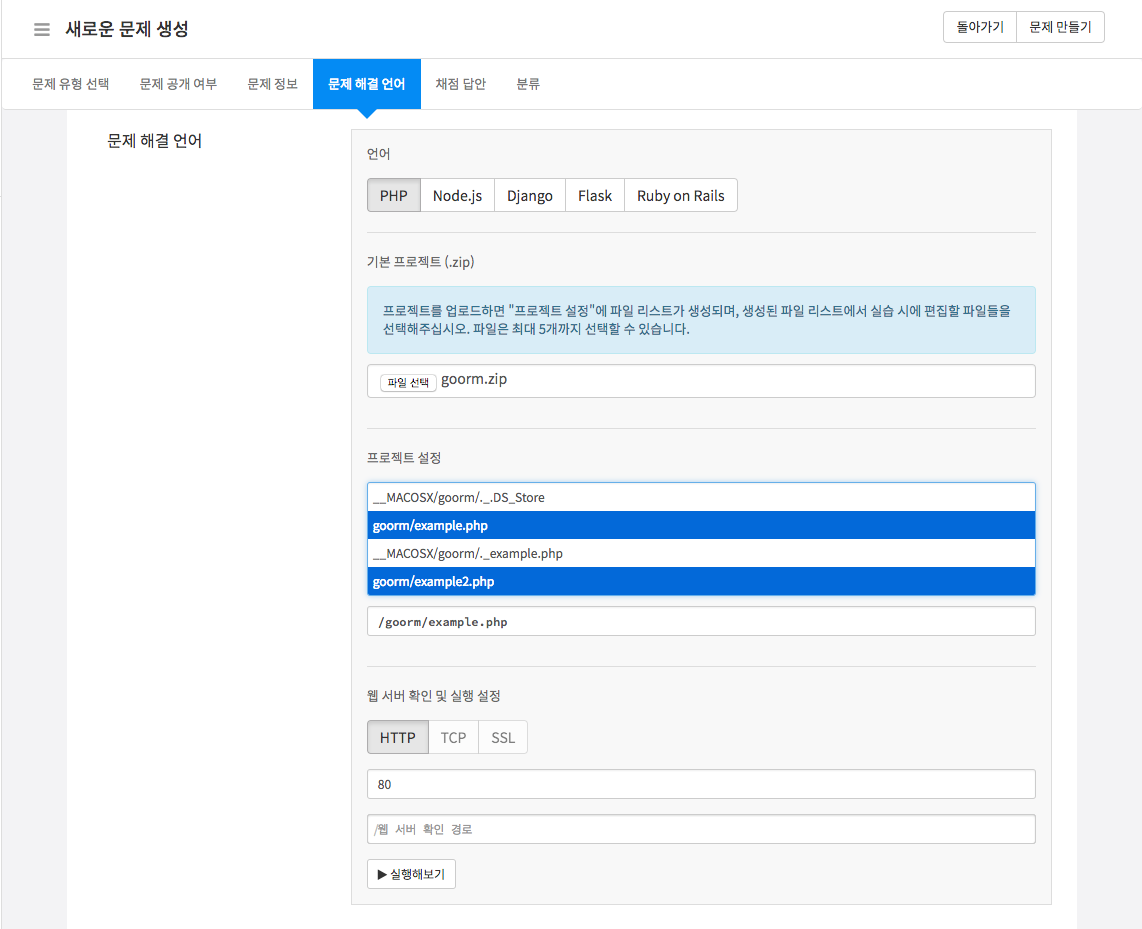
Task: Open the 분류 tab
Action: [x=528, y=84]
